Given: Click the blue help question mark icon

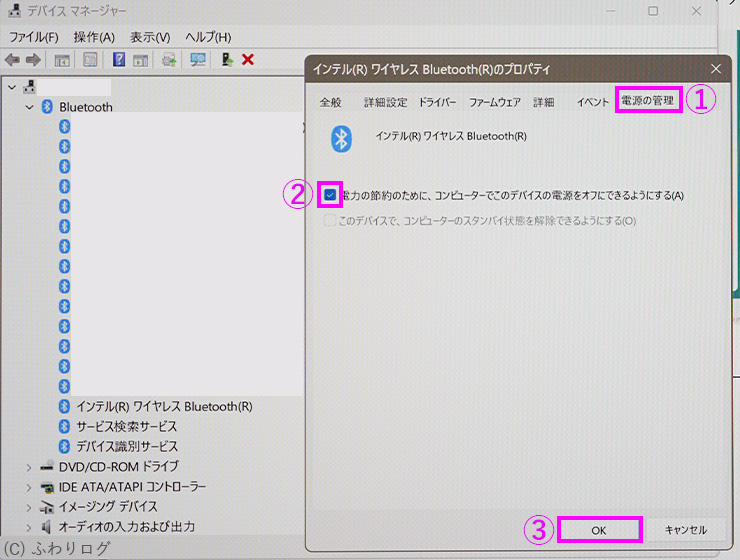Looking at the screenshot, I should point(119,60).
